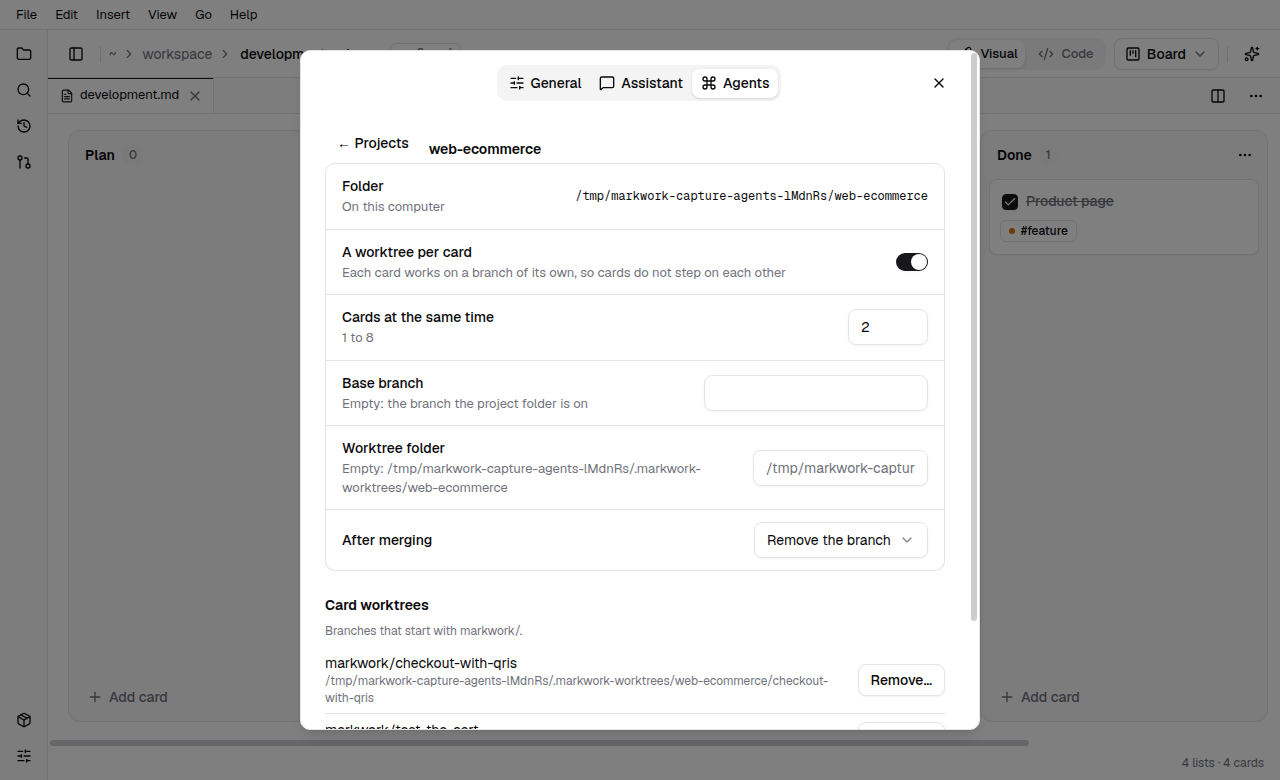Open the settings sliders icon in sidebar
Image resolution: width=1280 pixels, height=780 pixels.
coord(24,756)
